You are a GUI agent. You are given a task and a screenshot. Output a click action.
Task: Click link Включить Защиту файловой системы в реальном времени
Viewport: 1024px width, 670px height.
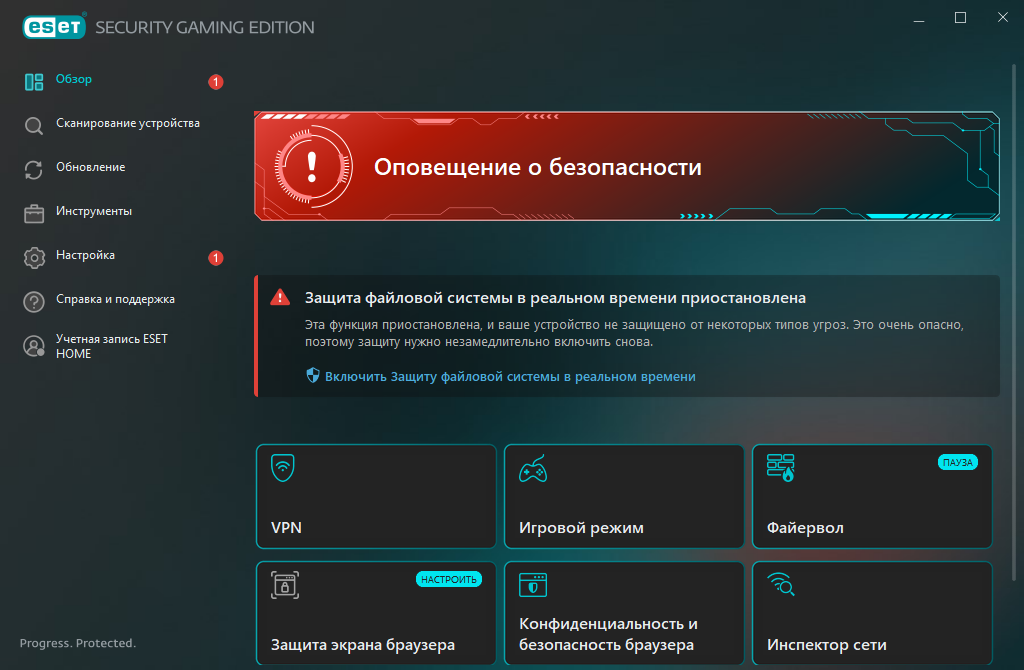tap(510, 377)
